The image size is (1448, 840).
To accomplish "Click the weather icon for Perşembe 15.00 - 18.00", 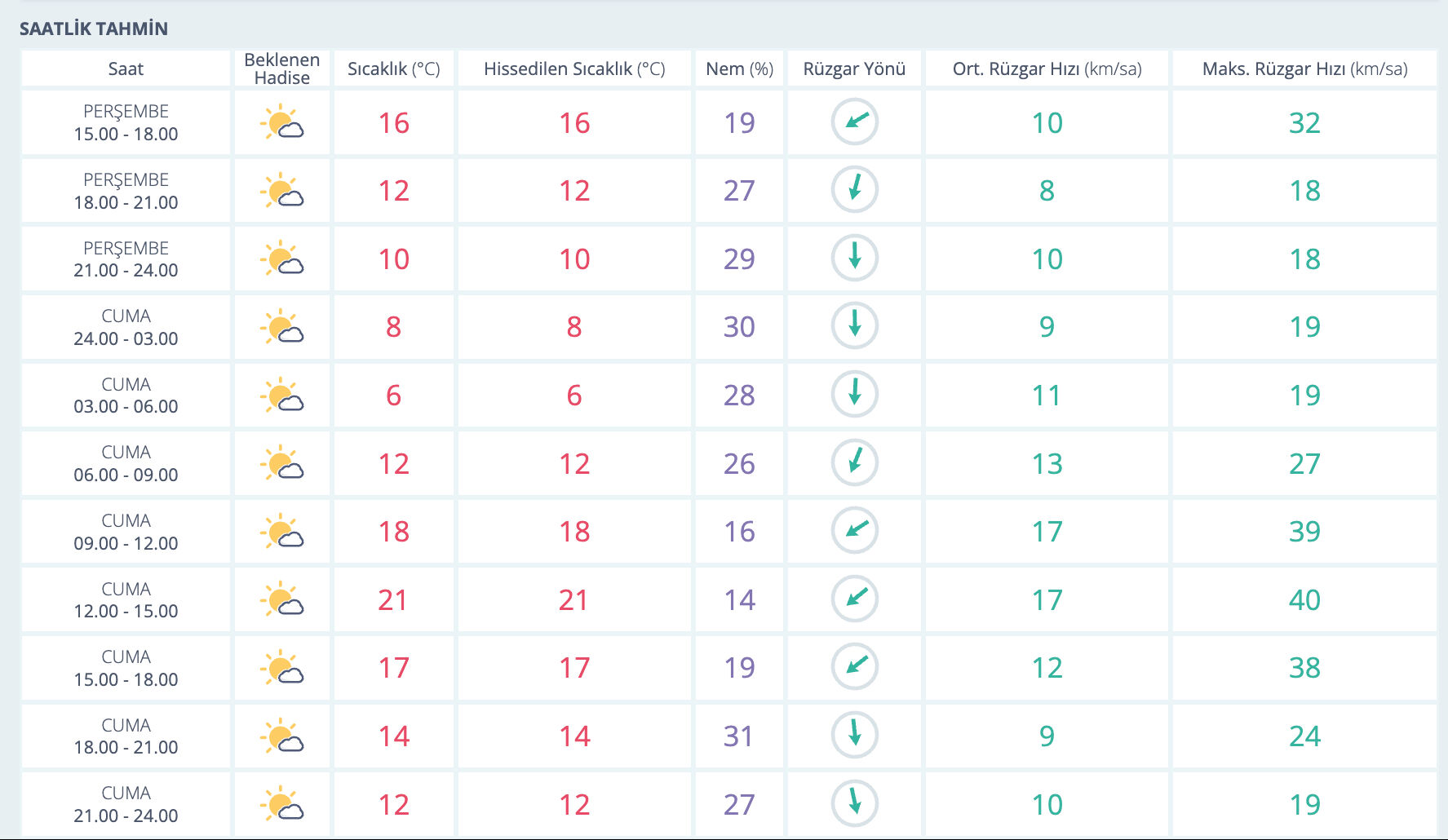I will coord(282,122).
